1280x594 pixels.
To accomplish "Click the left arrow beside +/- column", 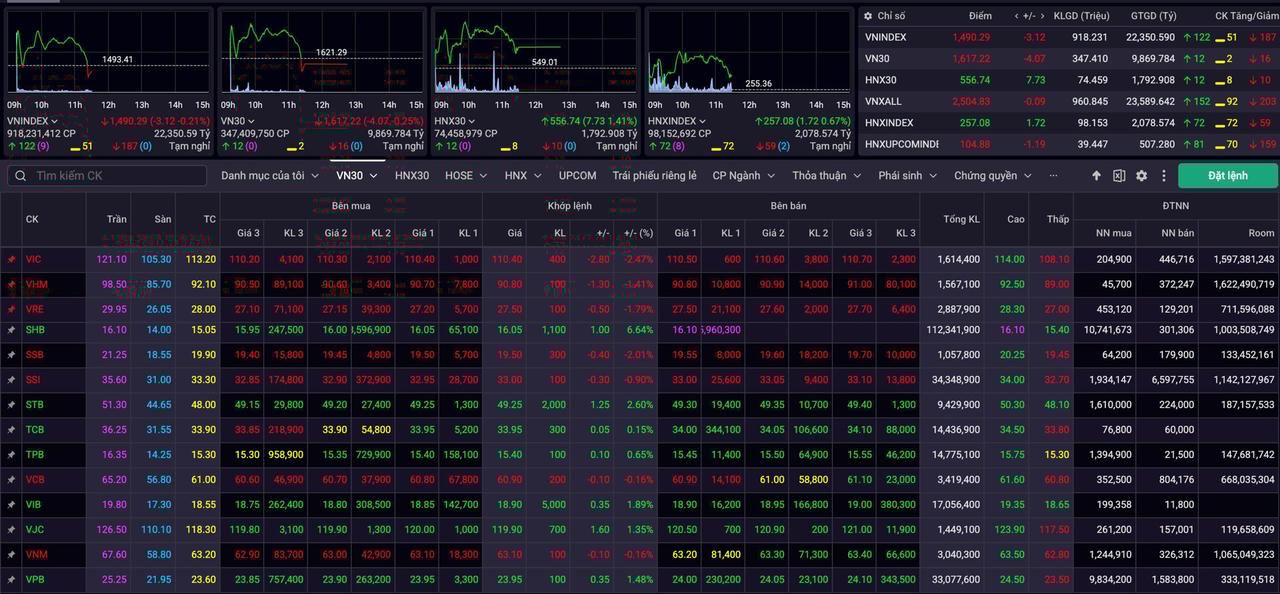I will pyautogui.click(x=1017, y=16).
